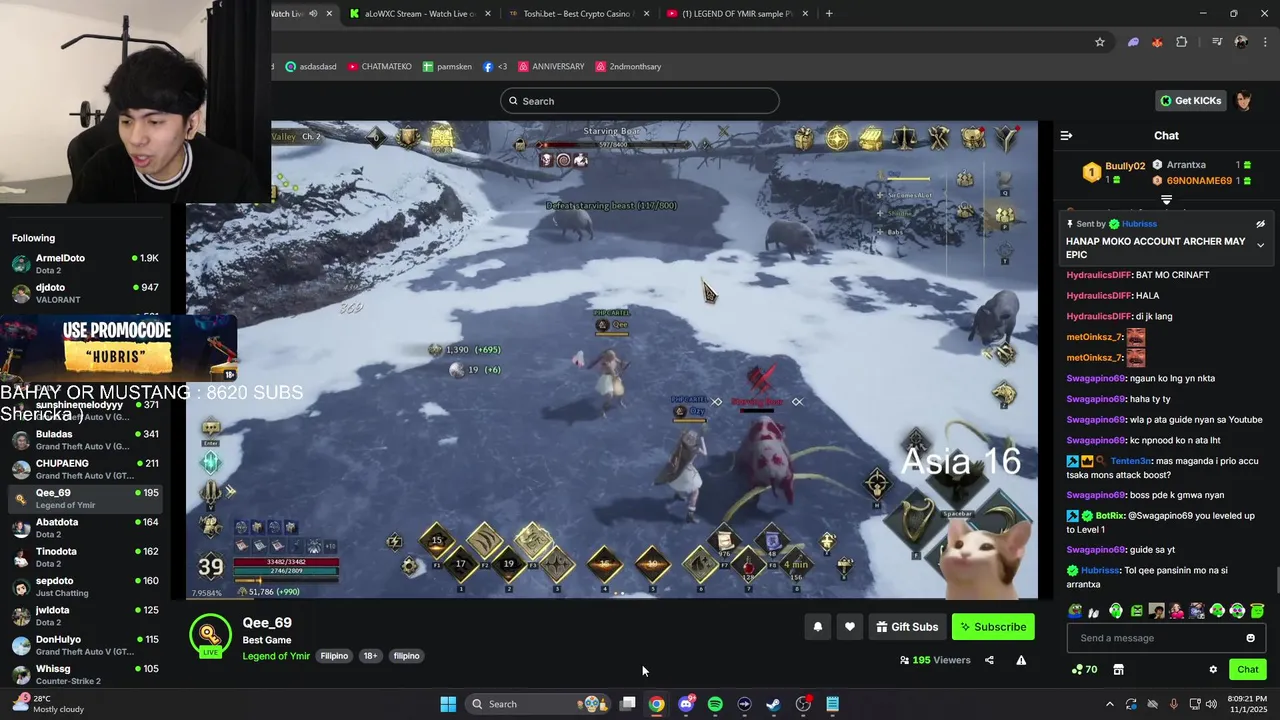
Task: Open the ANNIVERSARY bookmark
Action: coord(551,67)
